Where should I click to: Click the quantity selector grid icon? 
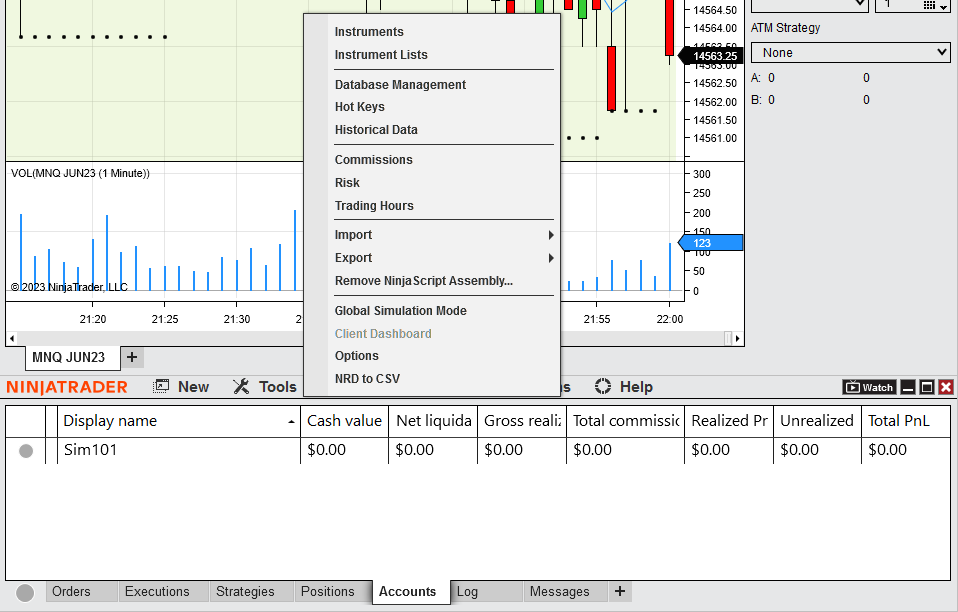point(930,5)
